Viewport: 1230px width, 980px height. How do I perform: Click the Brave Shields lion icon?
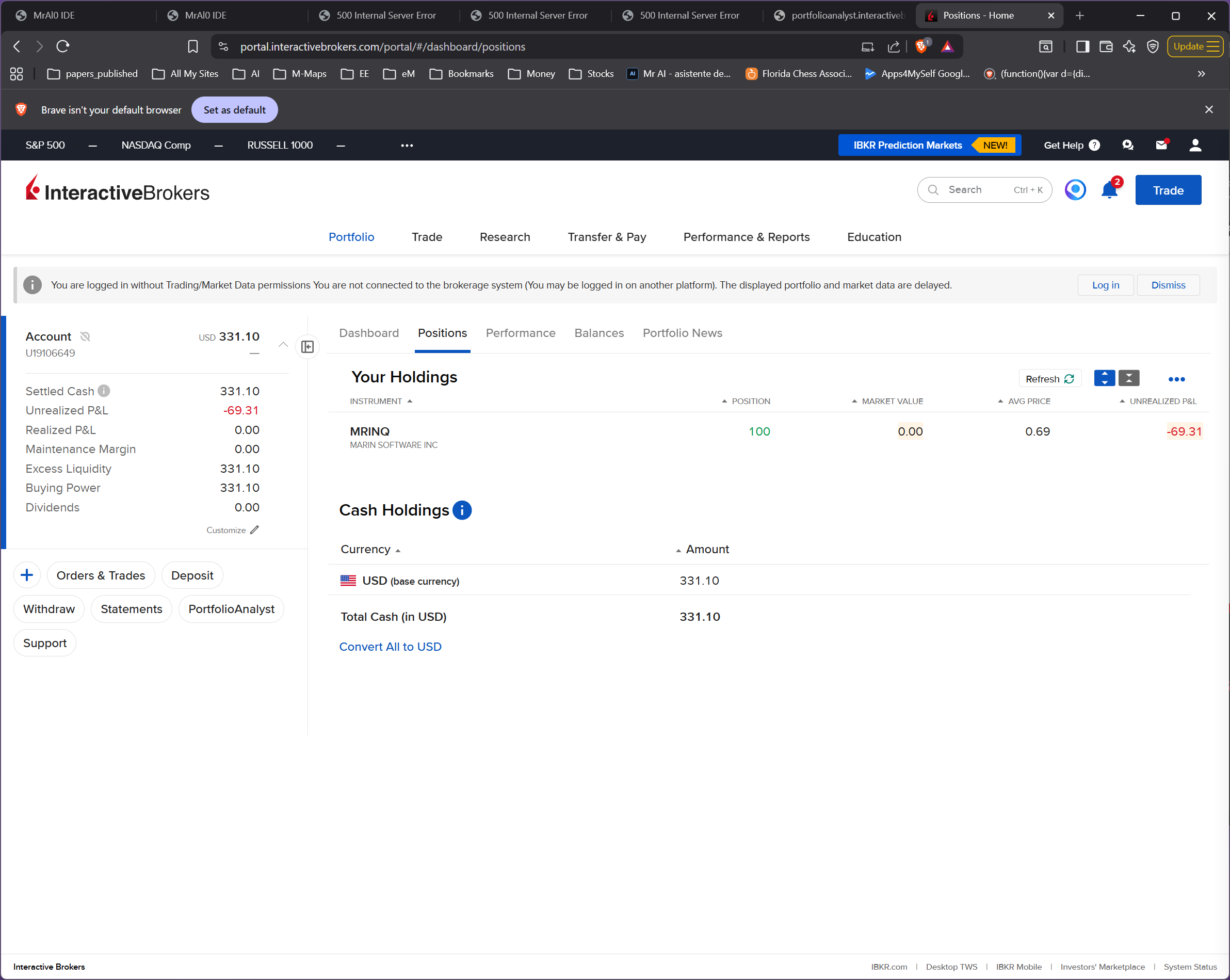click(921, 46)
